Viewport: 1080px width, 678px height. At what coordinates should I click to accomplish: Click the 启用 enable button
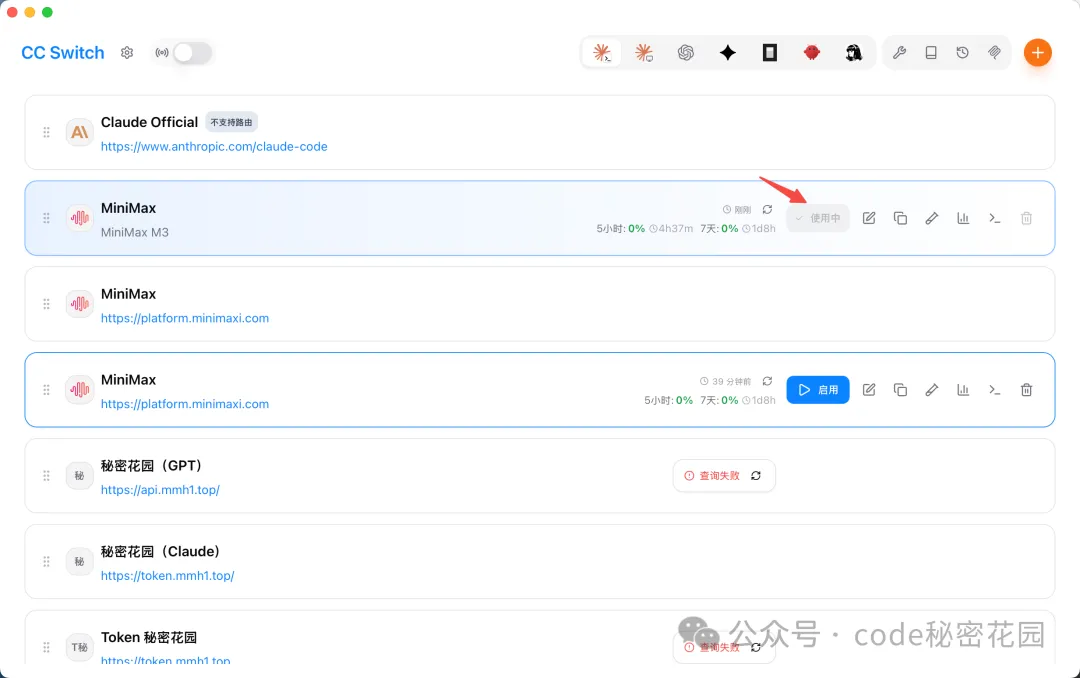pyautogui.click(x=818, y=390)
